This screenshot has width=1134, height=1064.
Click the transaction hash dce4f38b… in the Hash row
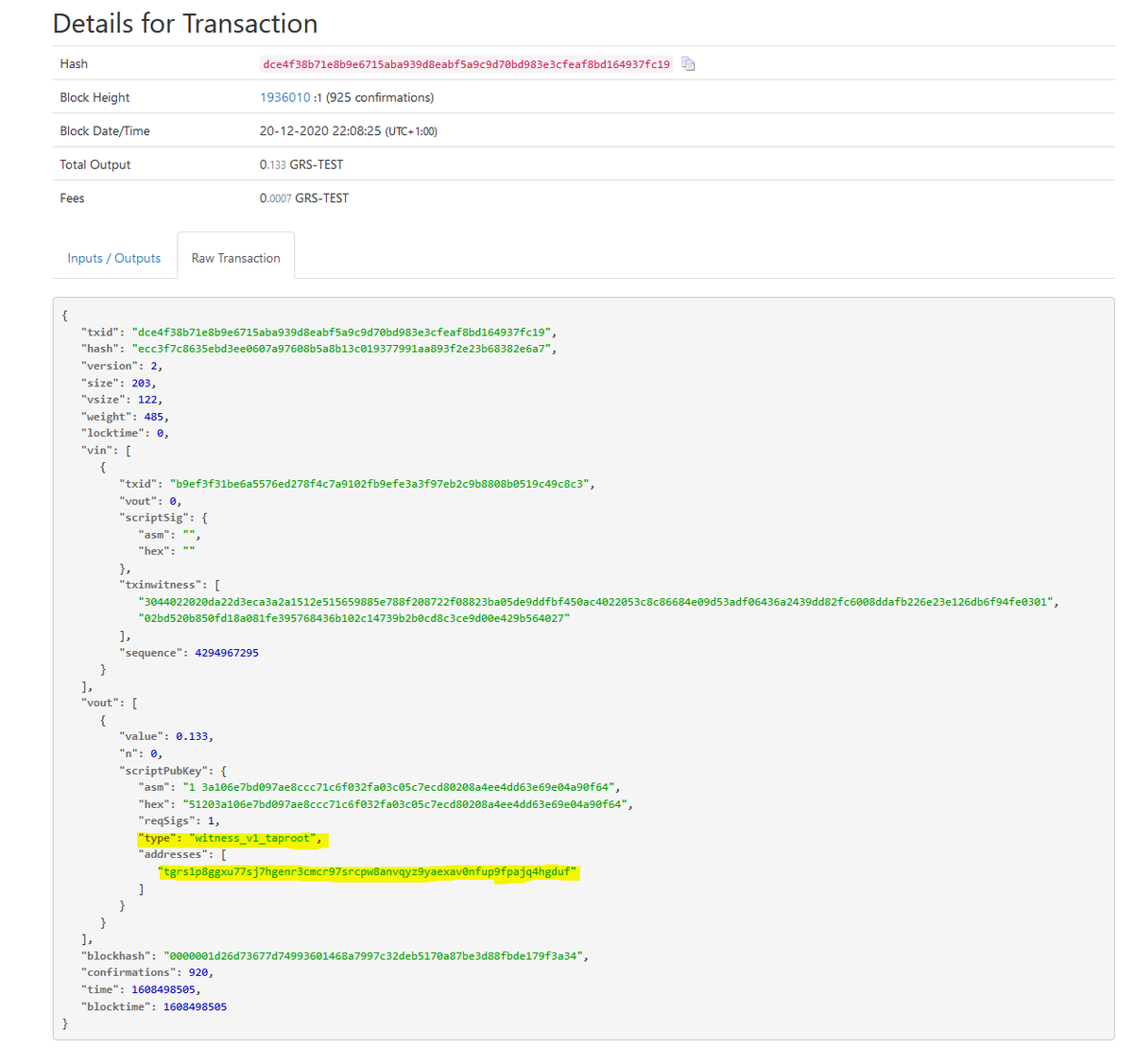coord(466,64)
